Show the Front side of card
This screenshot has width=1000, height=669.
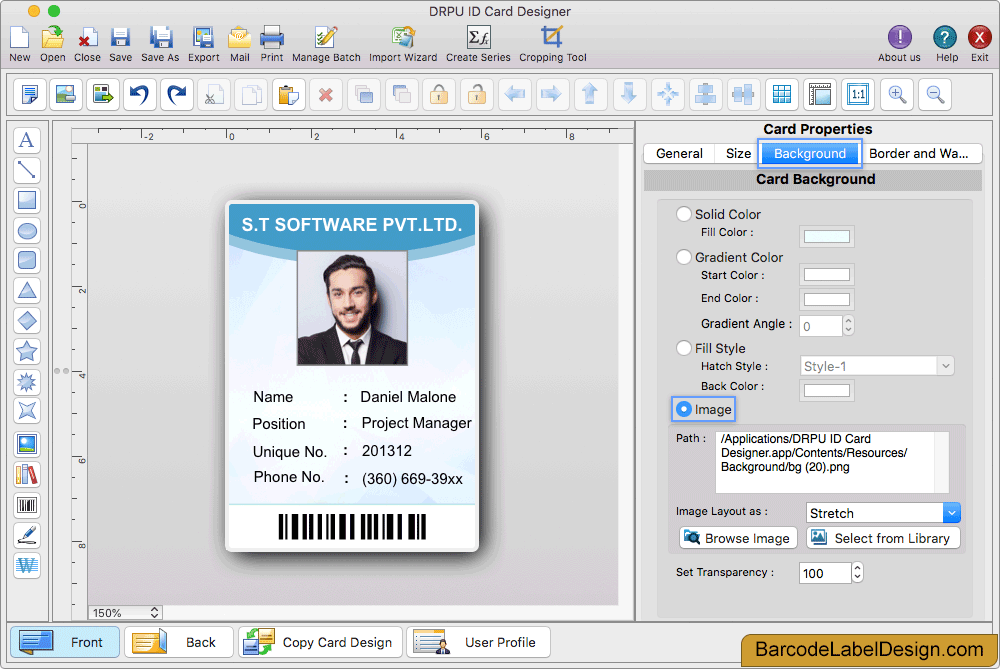coord(64,642)
